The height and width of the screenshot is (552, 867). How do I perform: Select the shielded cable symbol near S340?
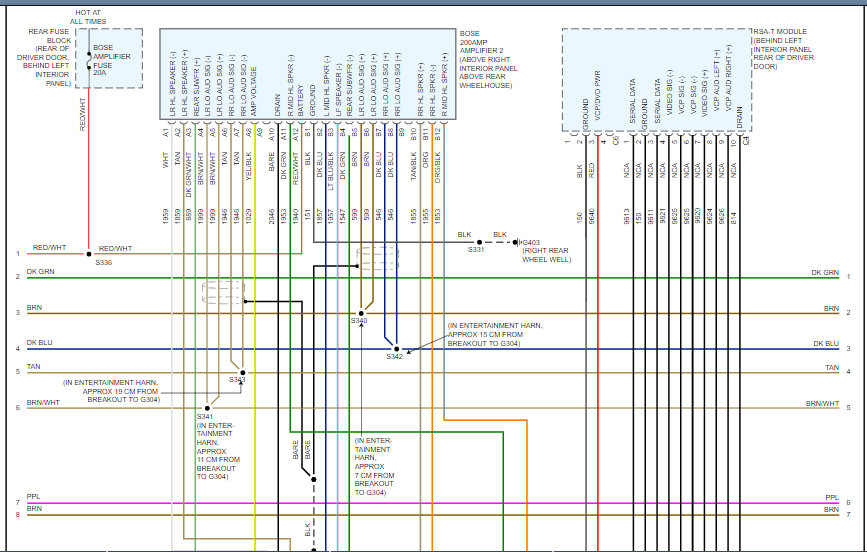point(378,259)
